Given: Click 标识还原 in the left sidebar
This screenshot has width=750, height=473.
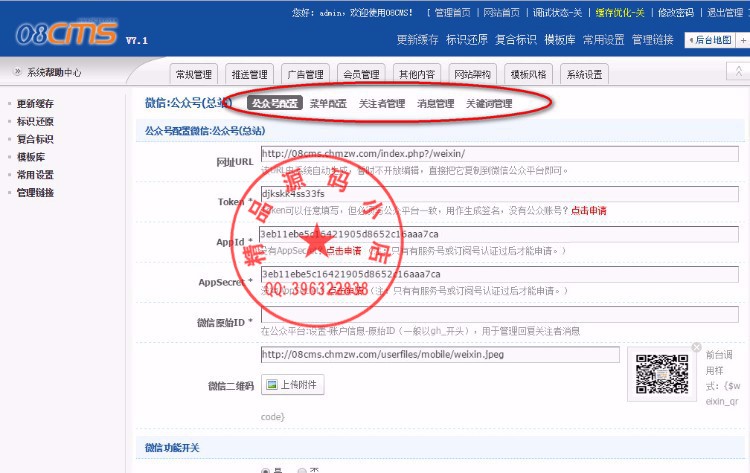Looking at the screenshot, I should (35, 121).
